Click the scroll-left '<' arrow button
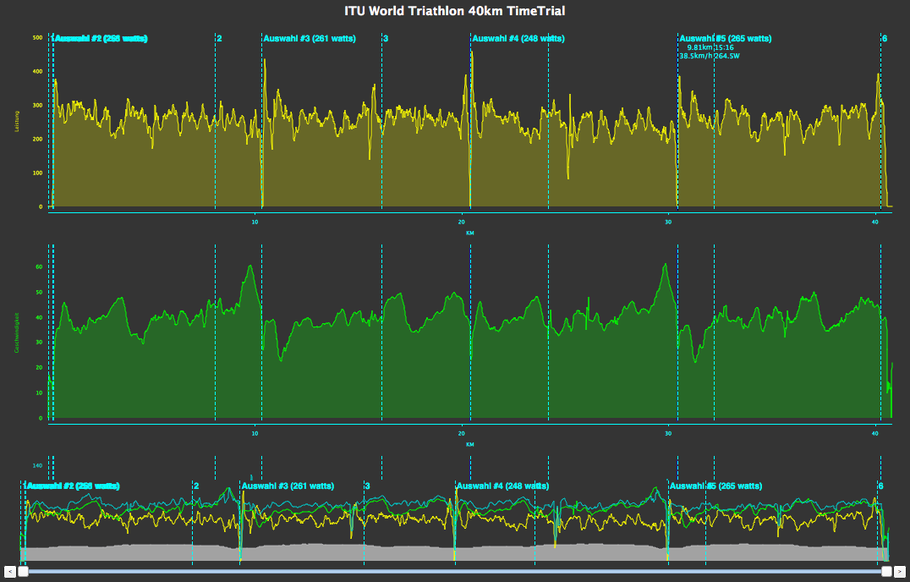 (x=9, y=572)
